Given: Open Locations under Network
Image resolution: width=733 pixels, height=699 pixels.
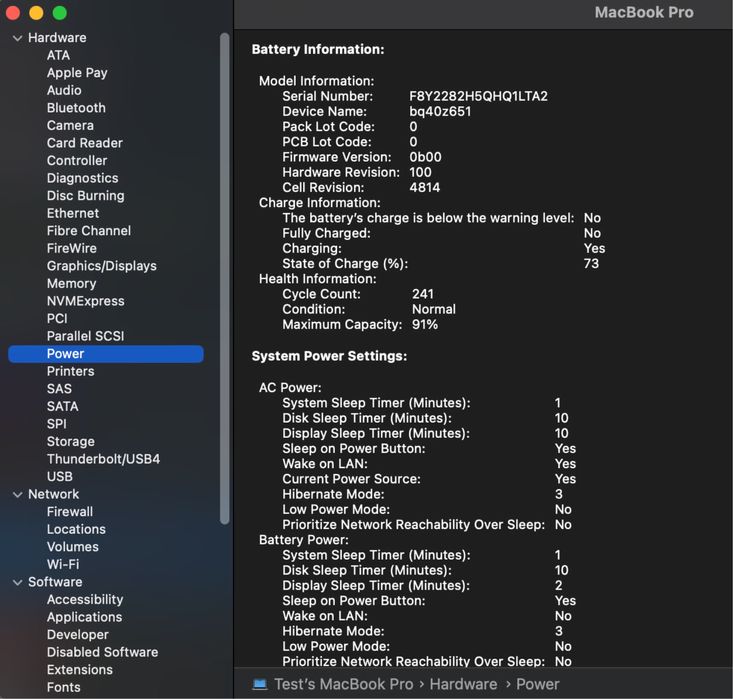Looking at the screenshot, I should pyautogui.click(x=76, y=529).
